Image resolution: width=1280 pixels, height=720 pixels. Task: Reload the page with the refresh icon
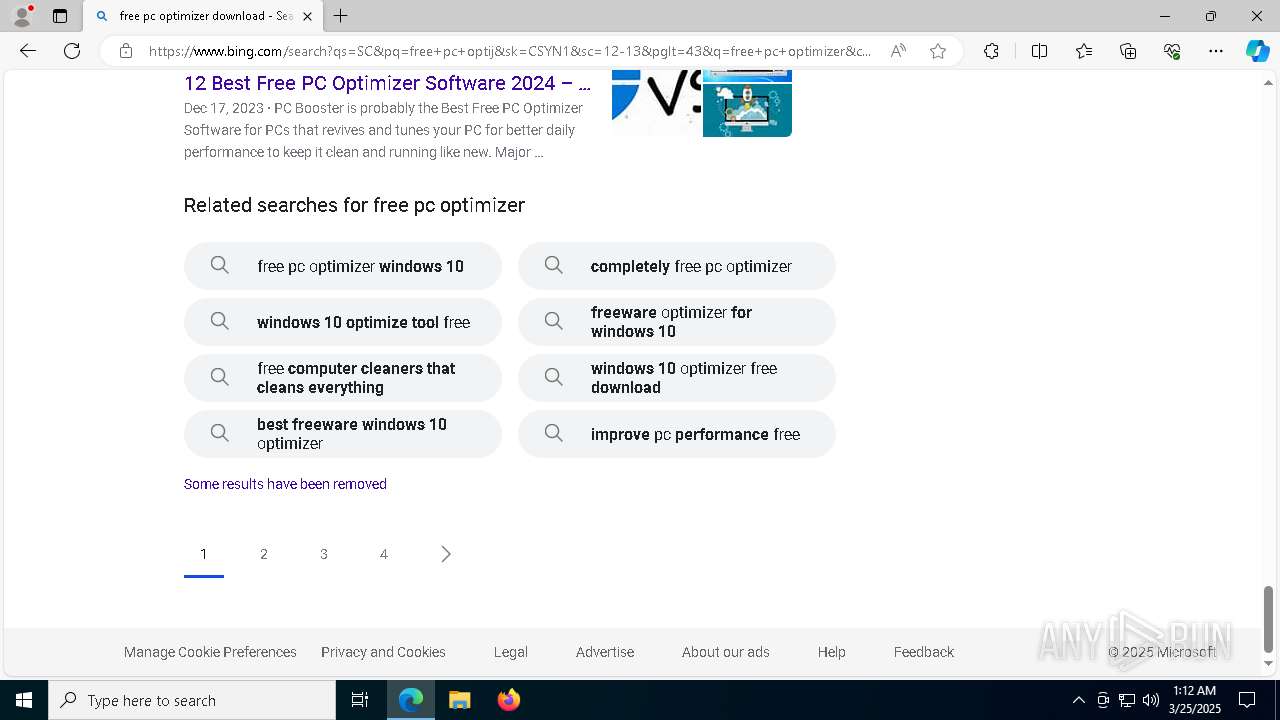tap(72, 51)
